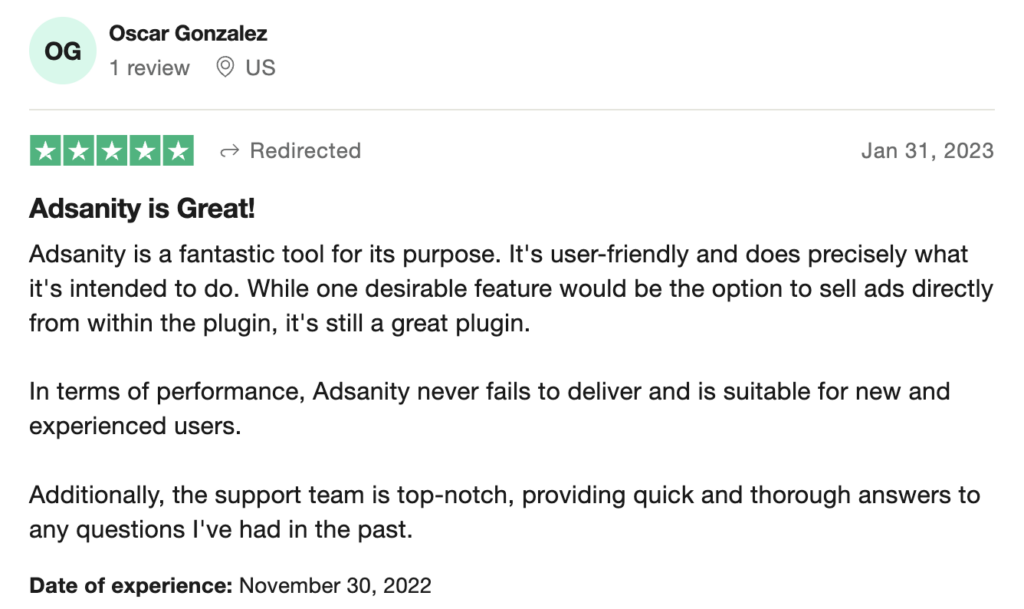
Task: Click the Date of experience label
Action: 131,586
